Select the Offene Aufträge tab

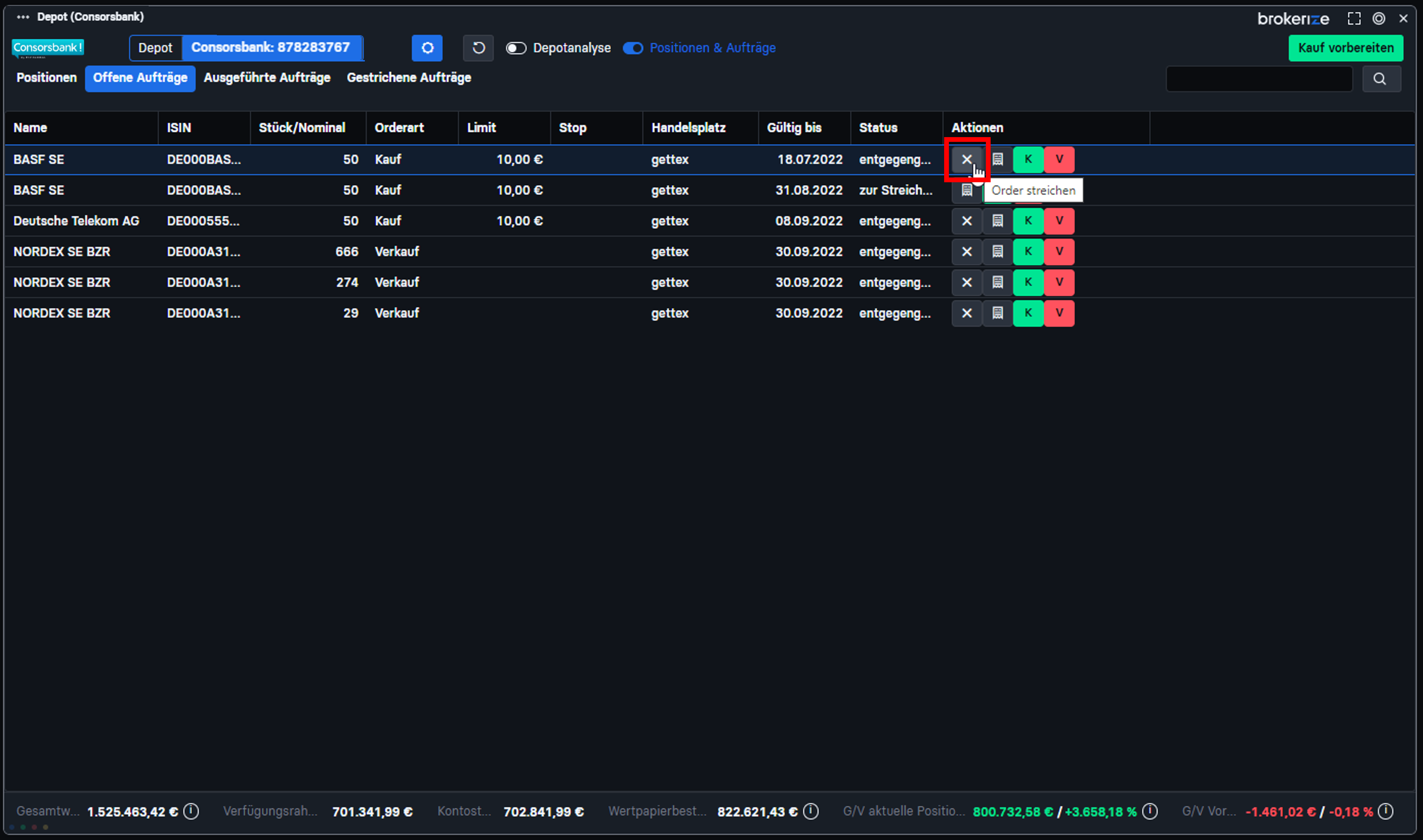tap(141, 78)
